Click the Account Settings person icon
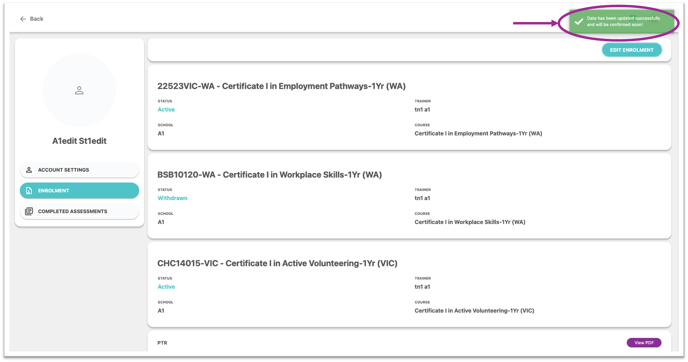This screenshot has width=688, height=362. [x=29, y=170]
